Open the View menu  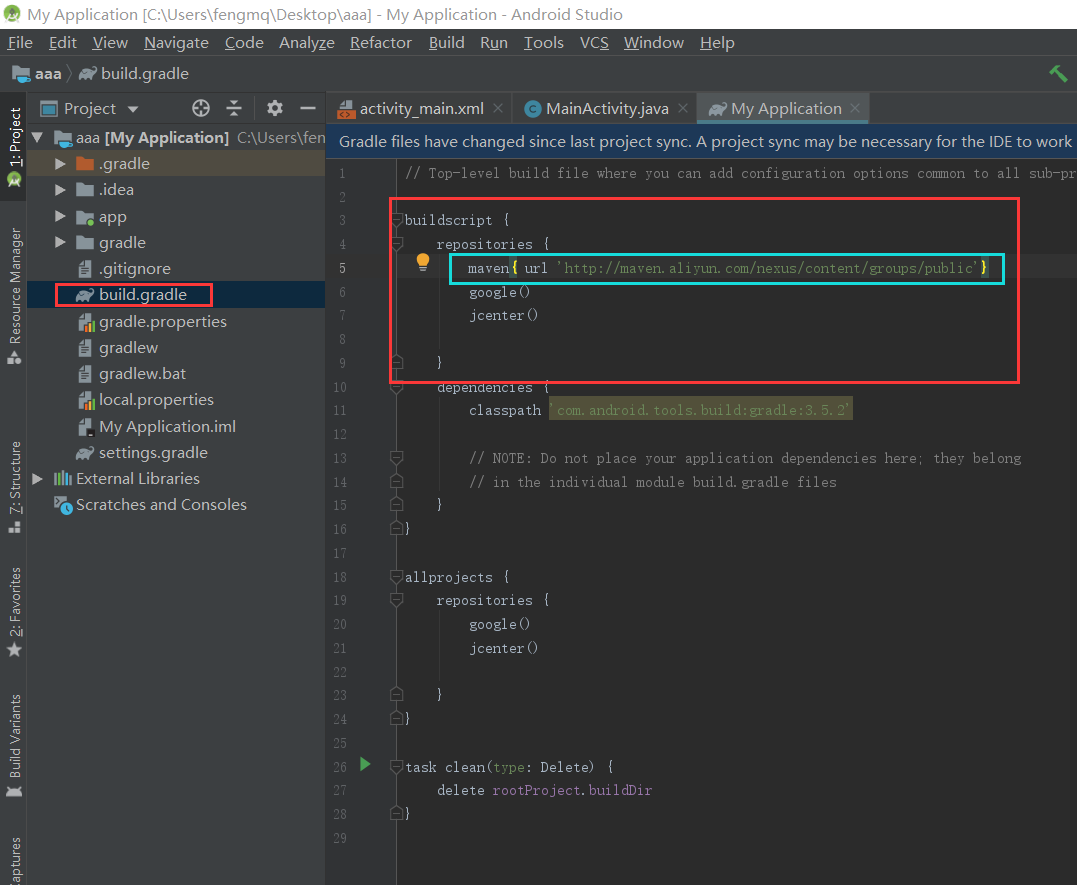[x=110, y=43]
